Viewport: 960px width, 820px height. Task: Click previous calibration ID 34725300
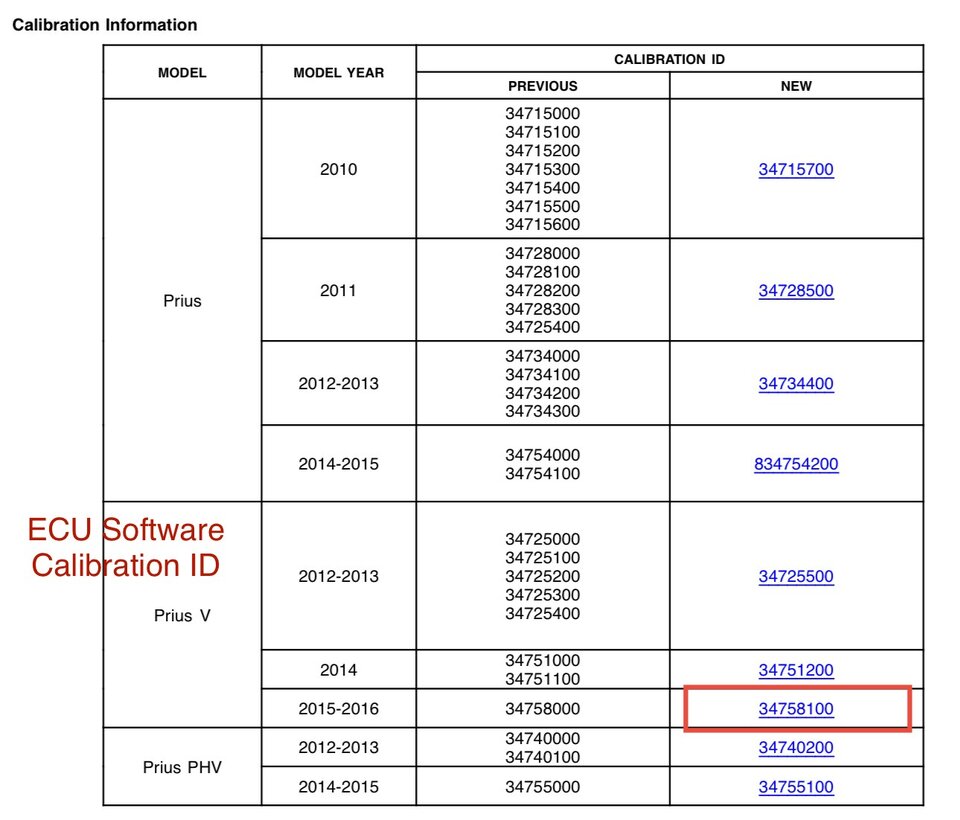[x=542, y=595]
